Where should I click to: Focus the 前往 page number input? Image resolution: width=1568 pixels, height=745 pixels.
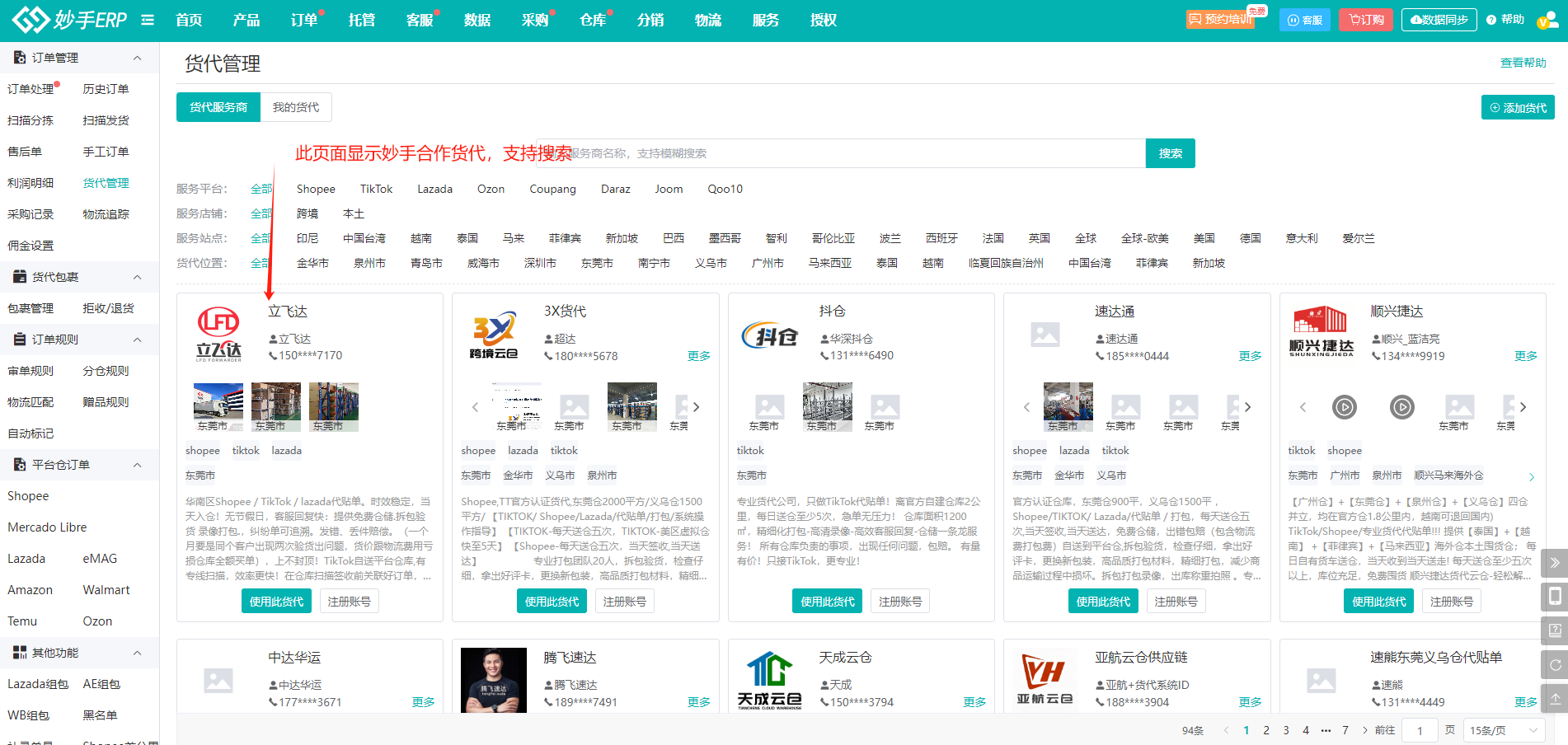click(1420, 730)
